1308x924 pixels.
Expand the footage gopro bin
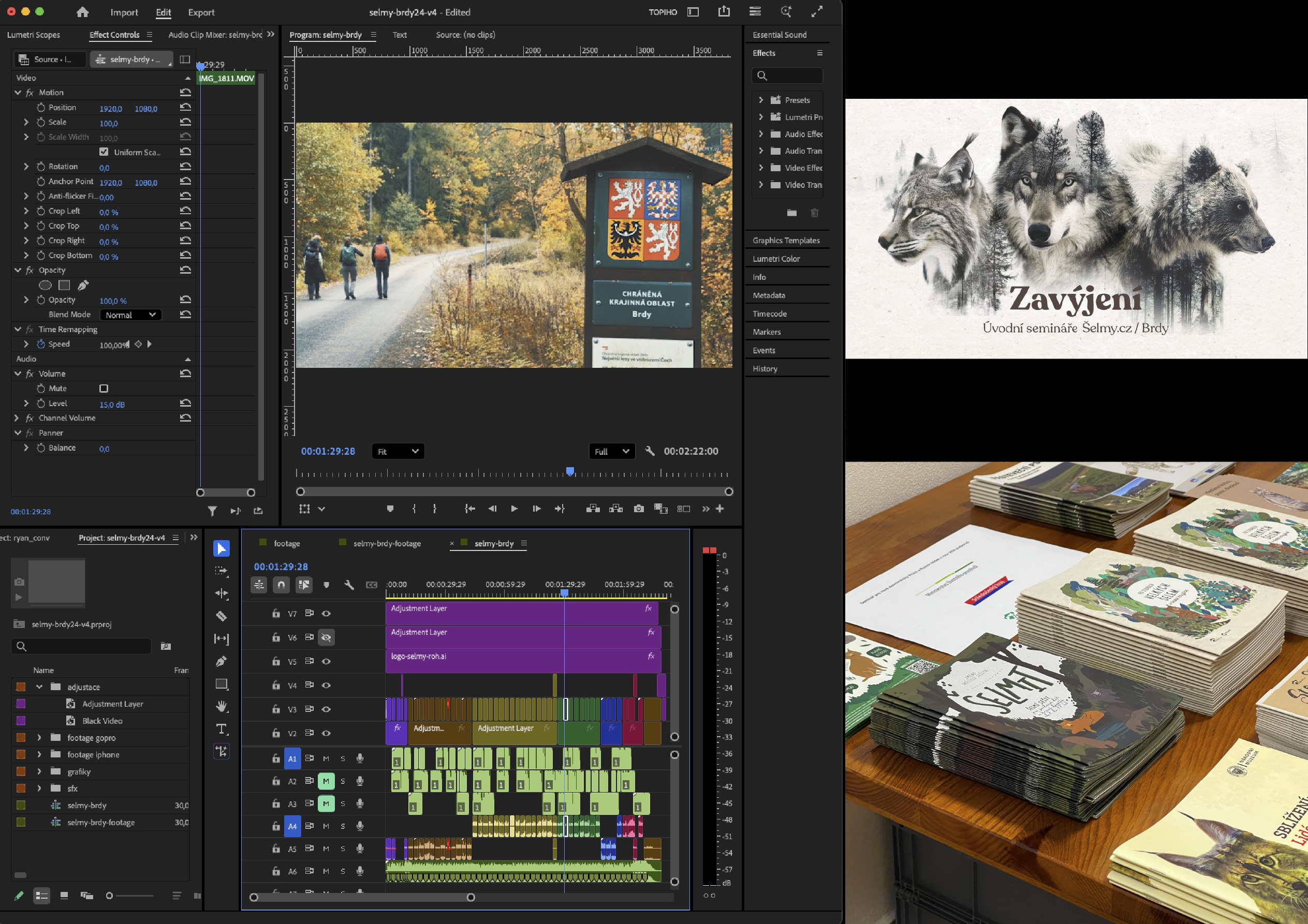[x=39, y=738]
